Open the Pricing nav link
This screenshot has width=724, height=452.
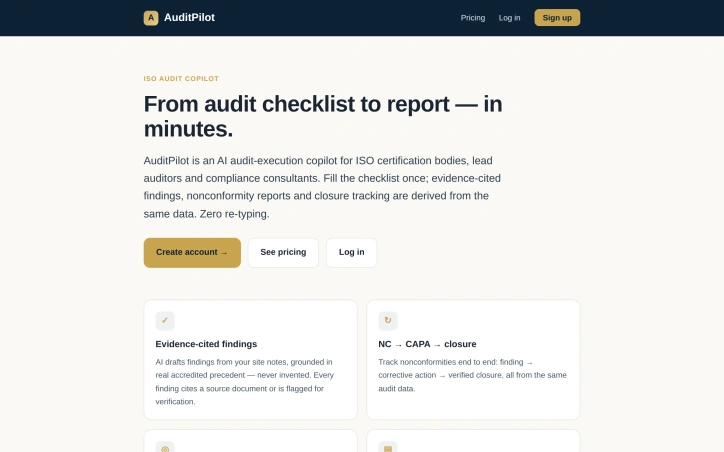473,18
